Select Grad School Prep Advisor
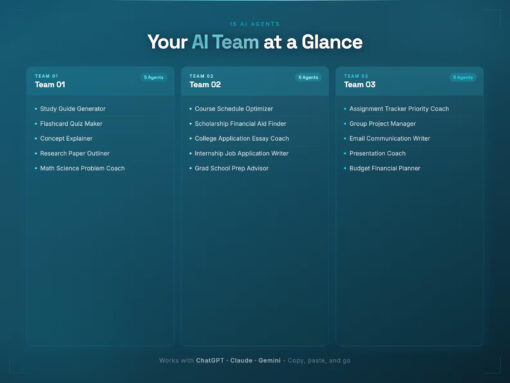This screenshot has width=510, height=383. click(231, 168)
